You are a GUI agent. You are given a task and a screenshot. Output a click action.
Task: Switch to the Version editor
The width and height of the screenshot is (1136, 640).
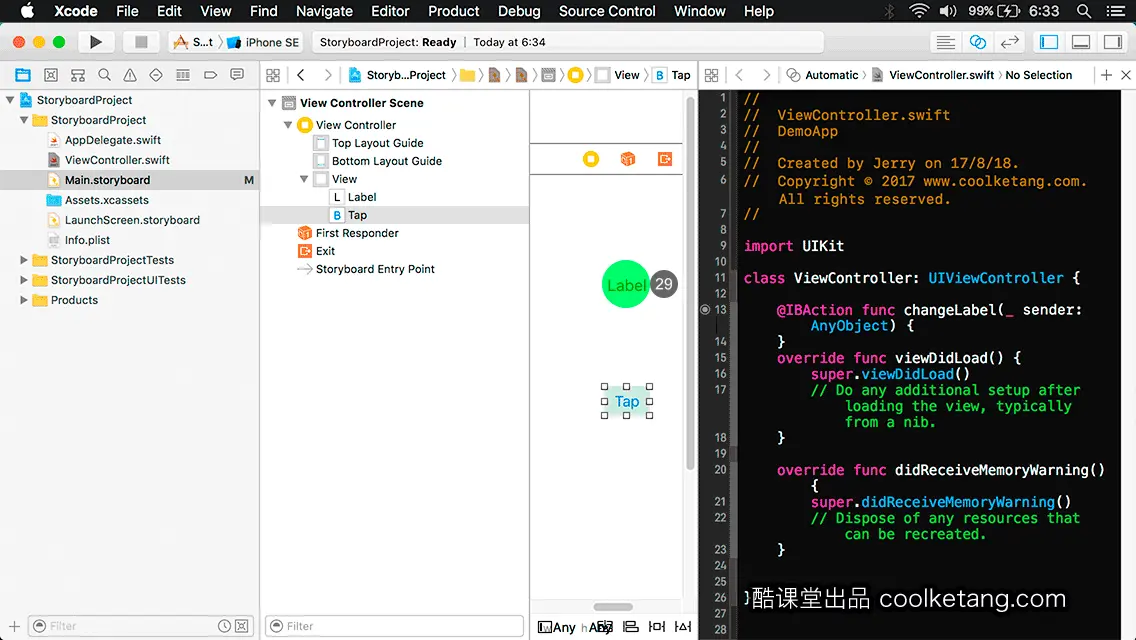pos(1009,42)
